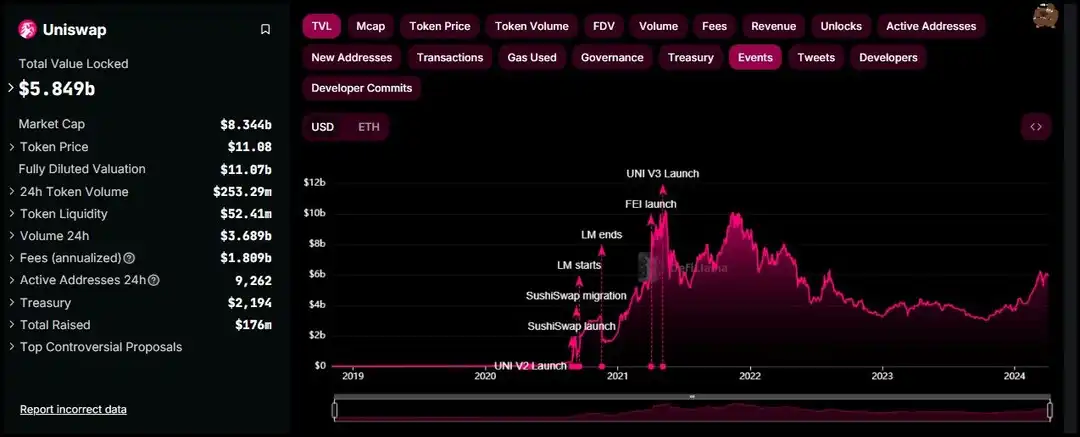Grab the left range slider handle

(x=335, y=411)
